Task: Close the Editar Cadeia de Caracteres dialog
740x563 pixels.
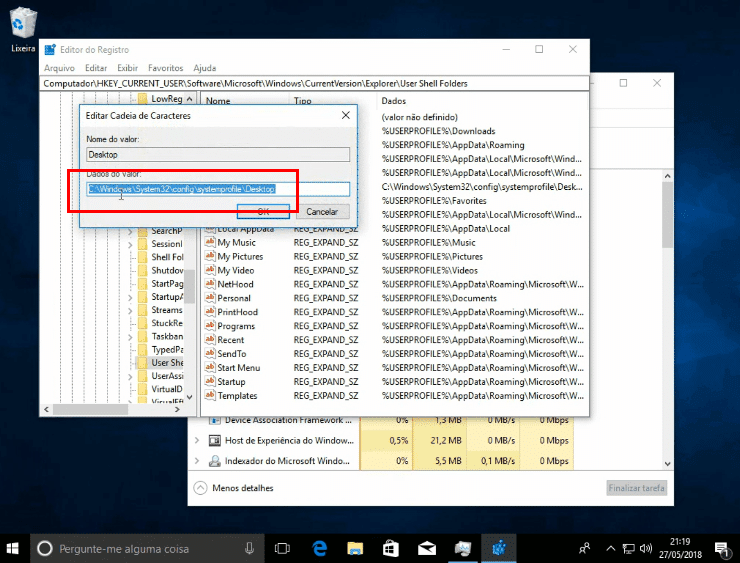Action: [345, 115]
